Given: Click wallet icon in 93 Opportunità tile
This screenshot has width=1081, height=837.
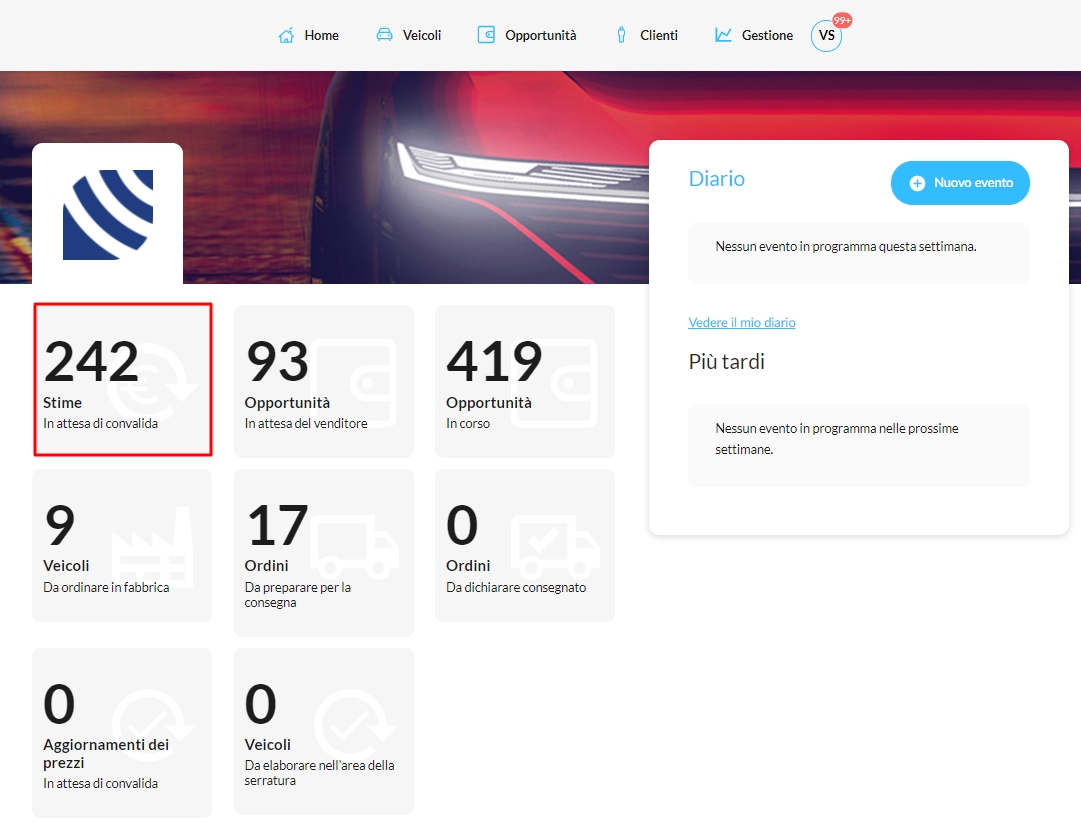Looking at the screenshot, I should point(353,383).
